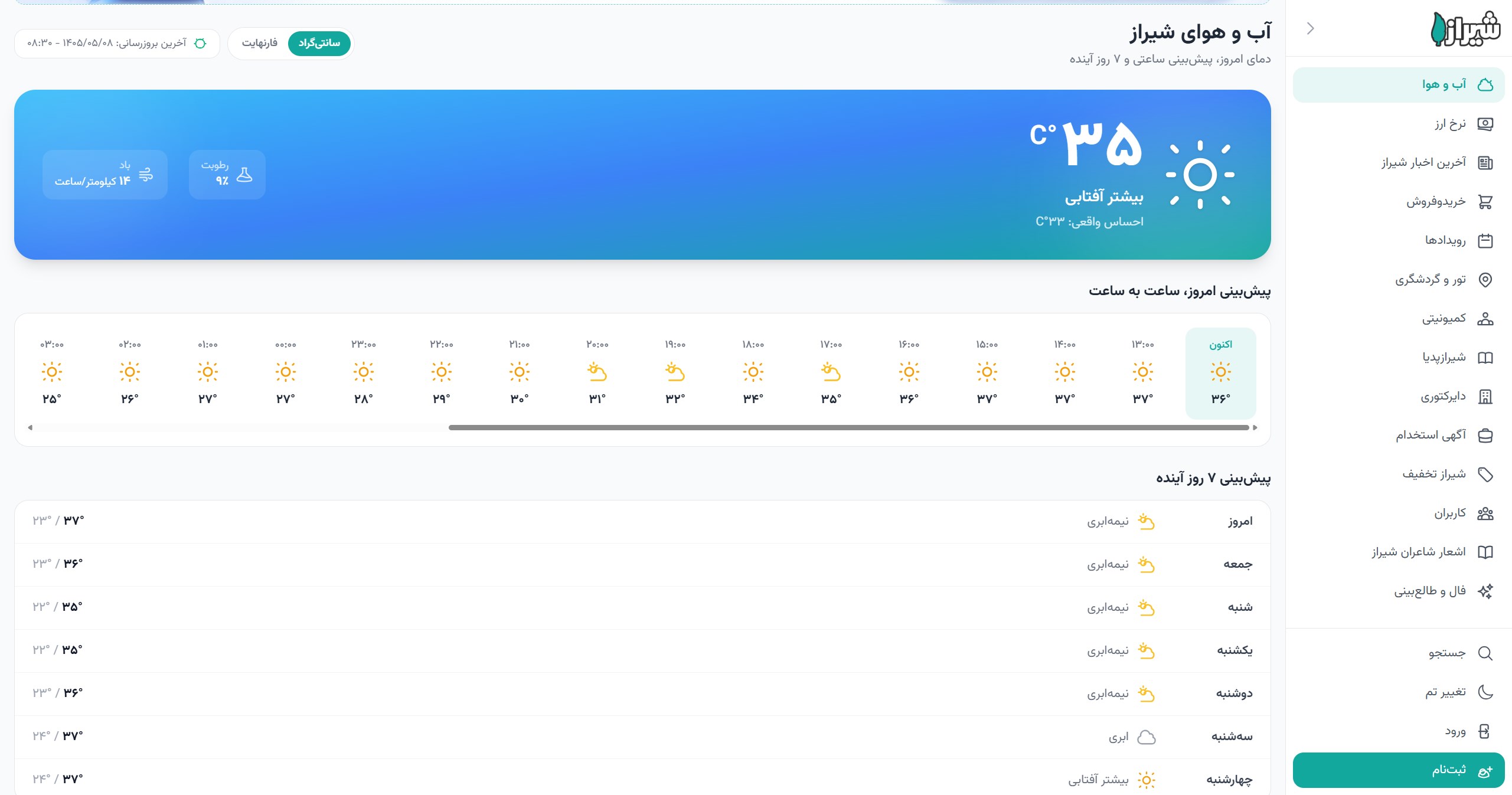Click the refresh icon beside آخرین بروزرسانی

(x=200, y=44)
